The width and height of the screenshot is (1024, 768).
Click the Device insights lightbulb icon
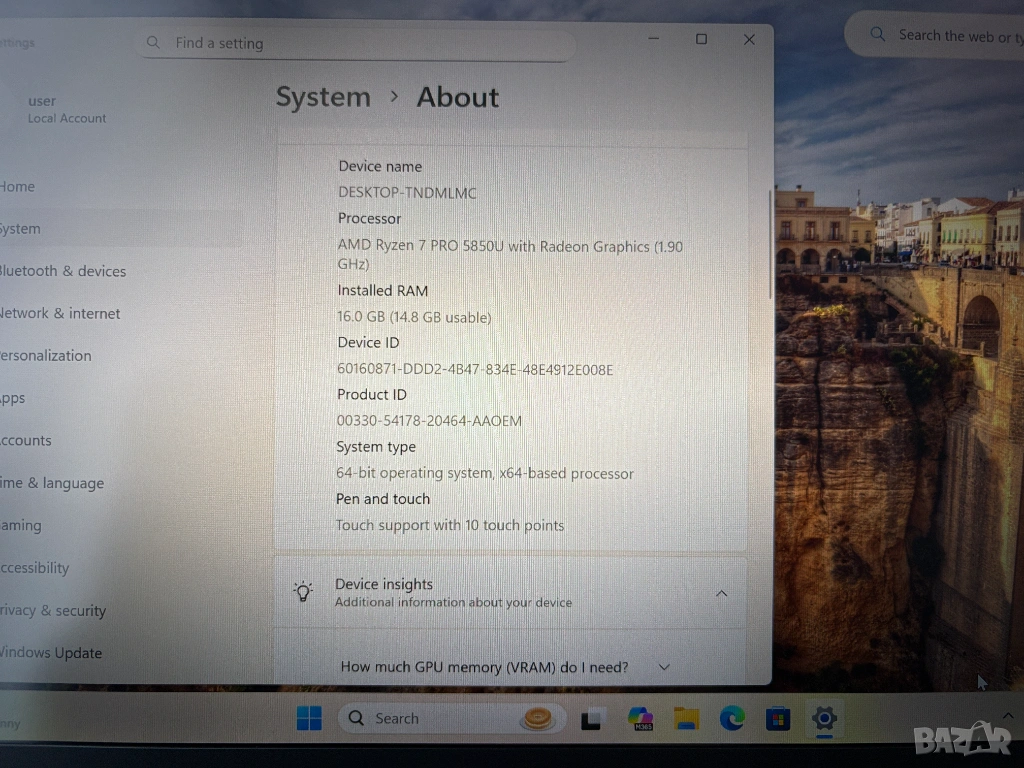tap(303, 592)
